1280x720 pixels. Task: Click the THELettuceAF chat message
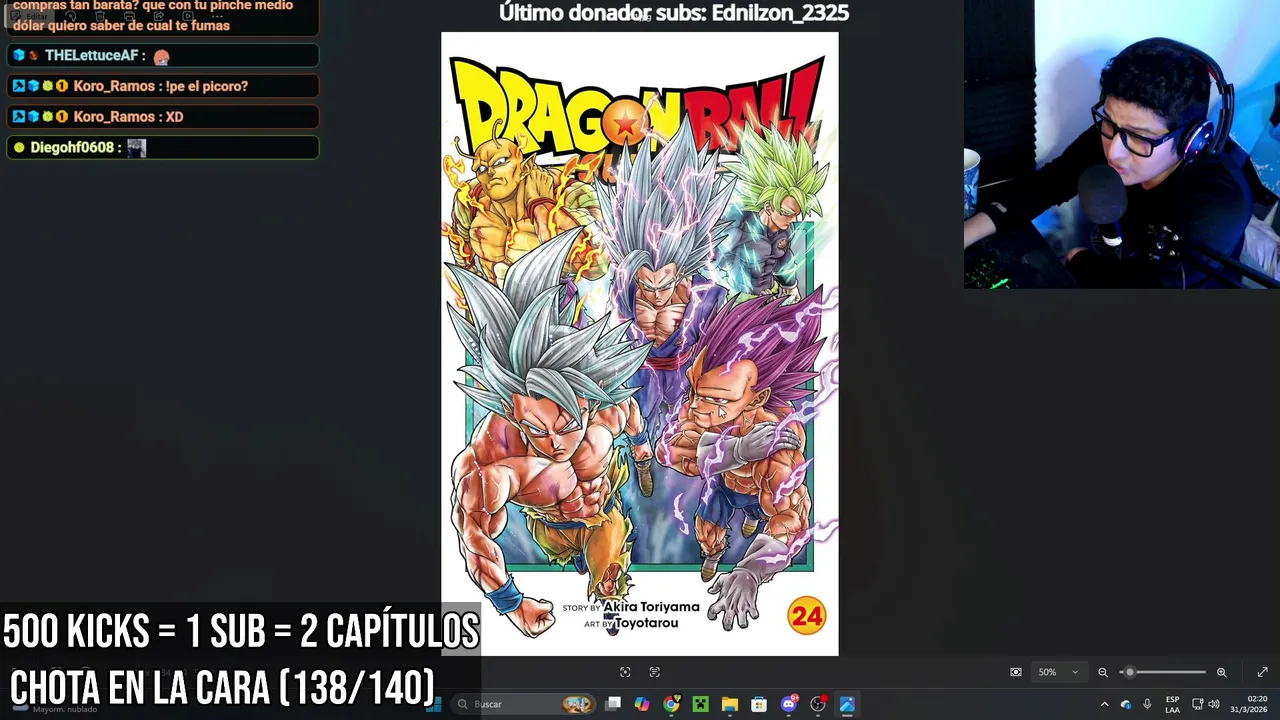(x=162, y=56)
